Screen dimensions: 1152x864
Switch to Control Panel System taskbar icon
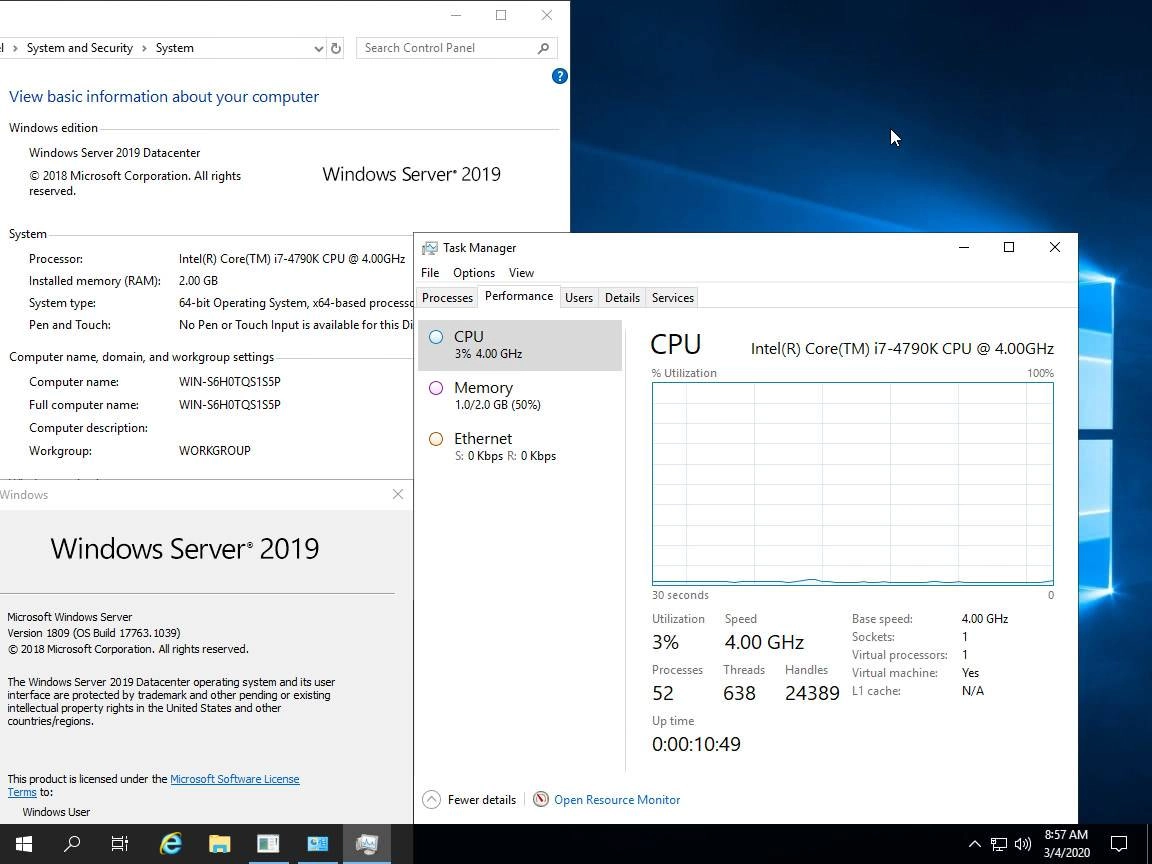pos(317,843)
